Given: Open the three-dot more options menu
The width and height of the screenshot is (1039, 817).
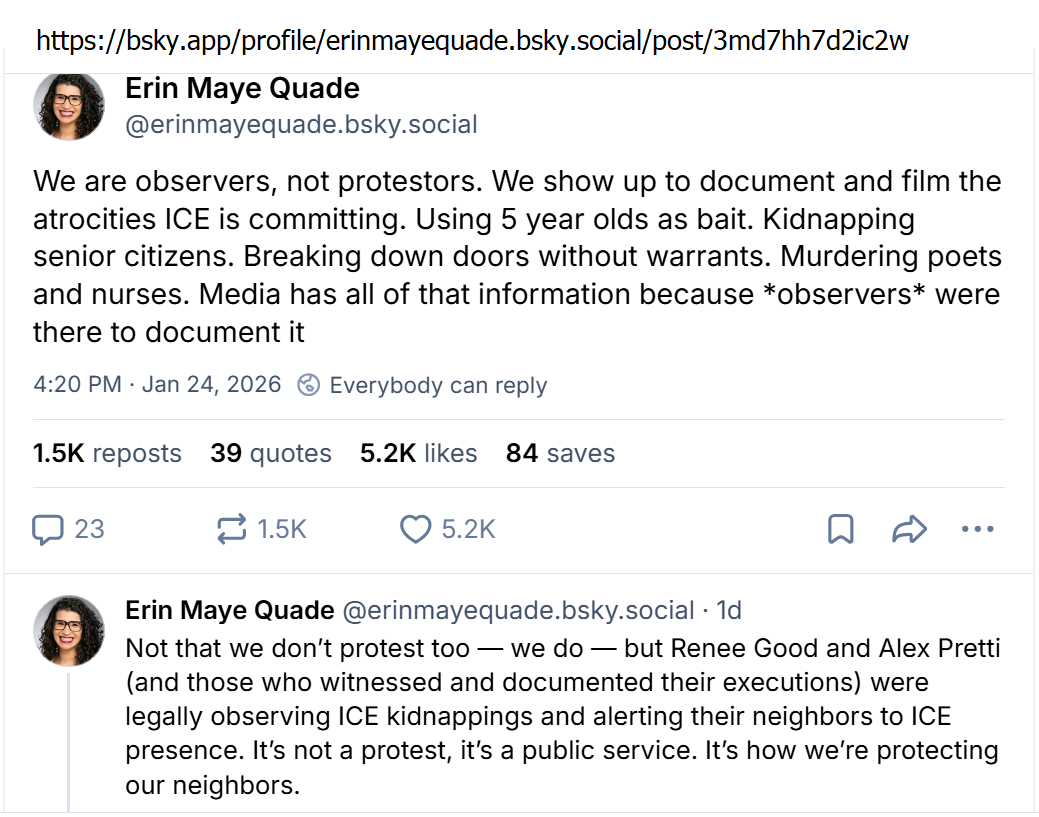Looking at the screenshot, I should 977,529.
